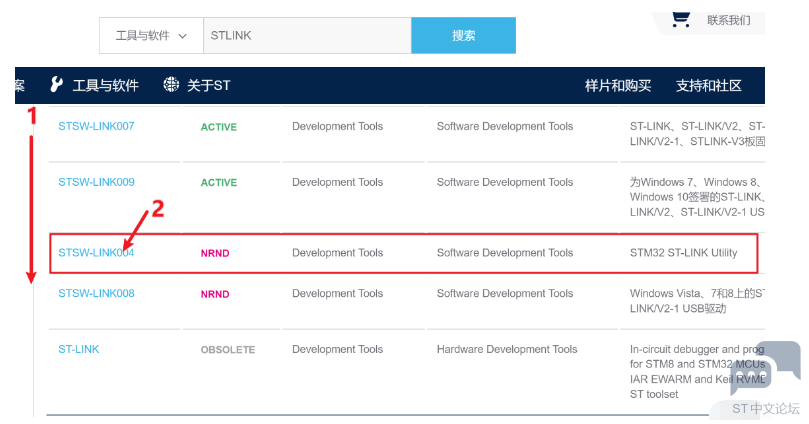Select ACTIVE status in STSW-LINK009 row
Screen dimensions: 809x424
[x=219, y=183]
